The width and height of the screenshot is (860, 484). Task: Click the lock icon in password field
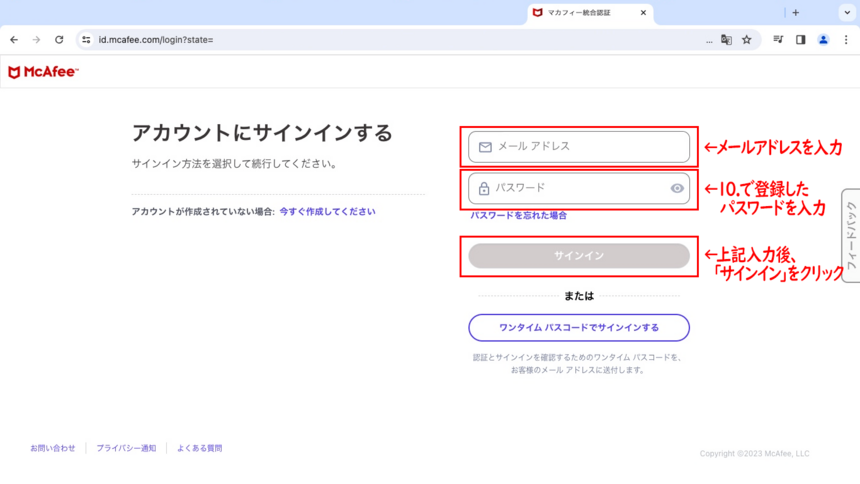pyautogui.click(x=483, y=188)
